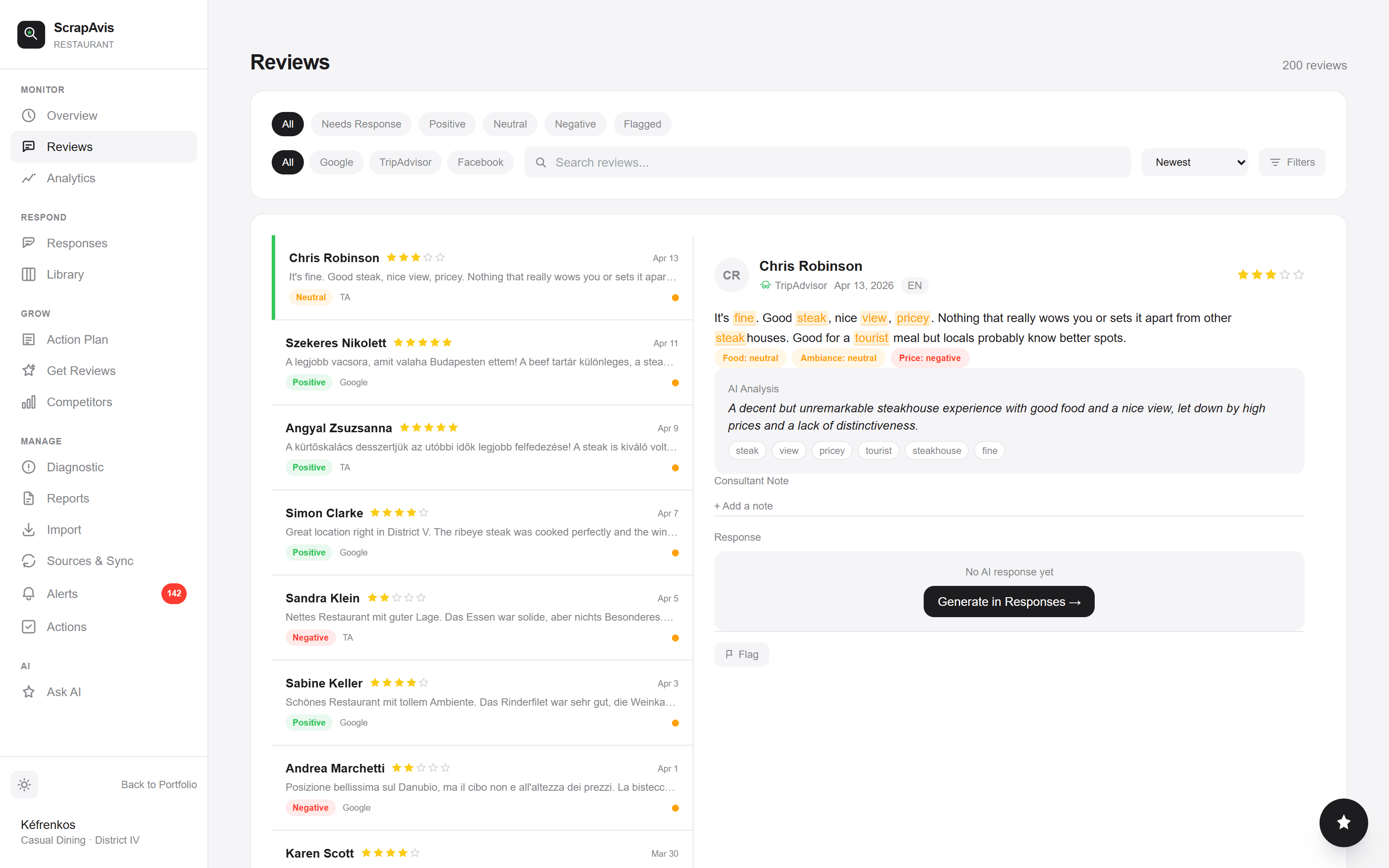Click the Responses message icon
Screen dimensions: 1389x868
[29, 243]
